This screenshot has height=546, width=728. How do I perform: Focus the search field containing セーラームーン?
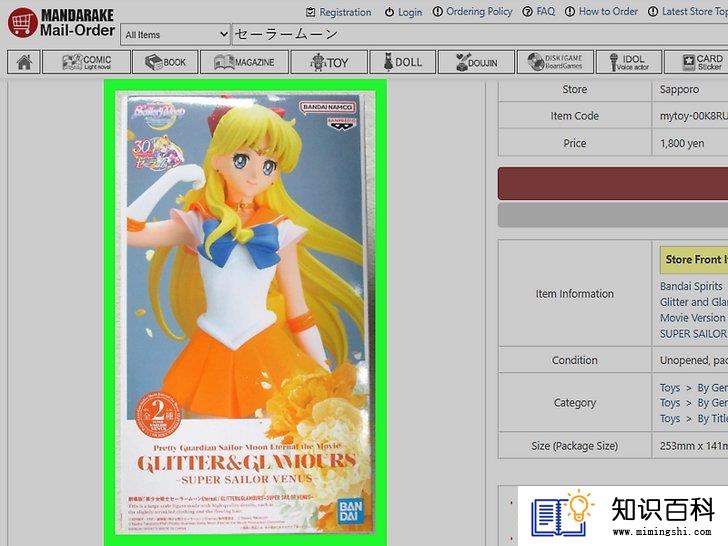coord(480,34)
